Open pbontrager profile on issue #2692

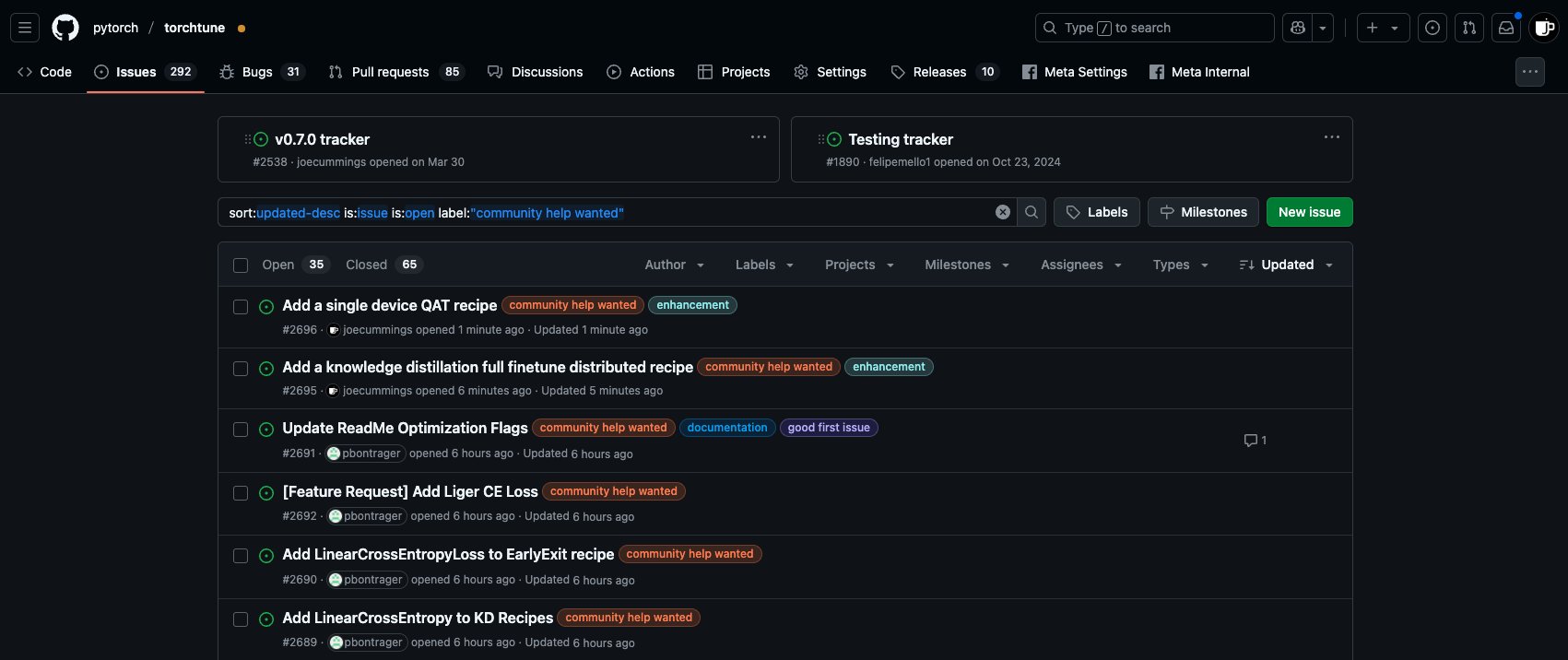pos(366,516)
